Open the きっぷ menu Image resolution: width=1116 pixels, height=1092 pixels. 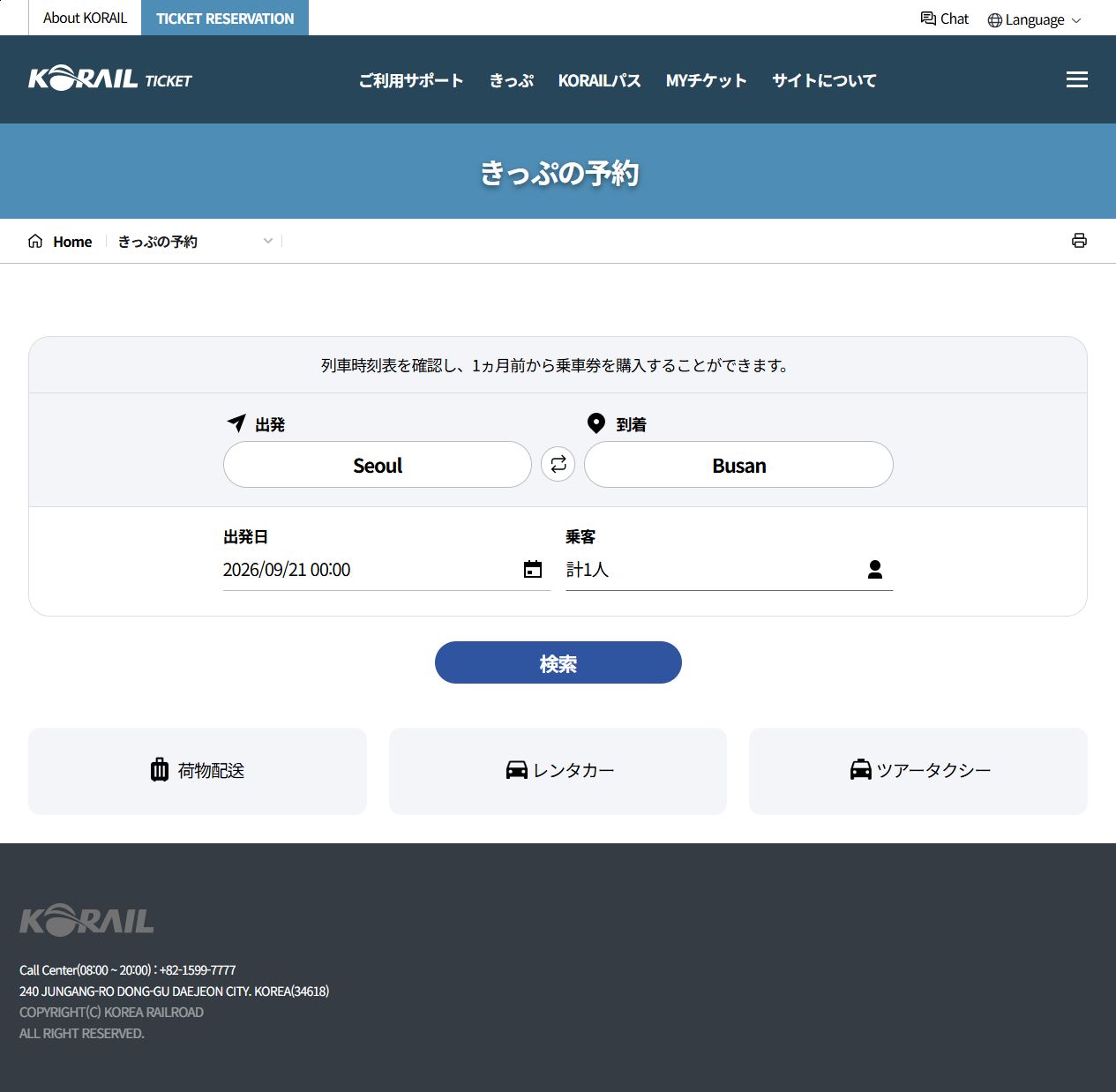[512, 80]
